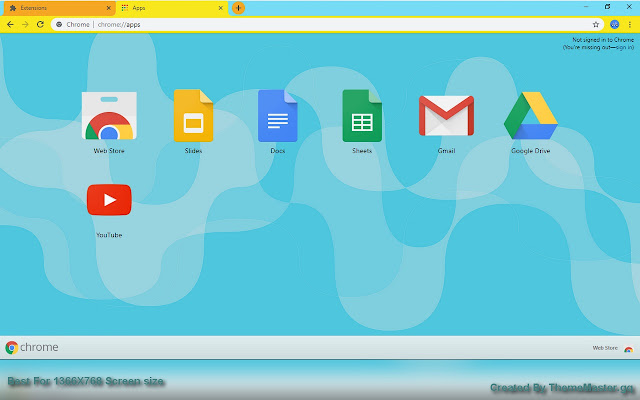Restore down the Chrome window
This screenshot has height=400, width=640.
pyautogui.click(x=607, y=7)
